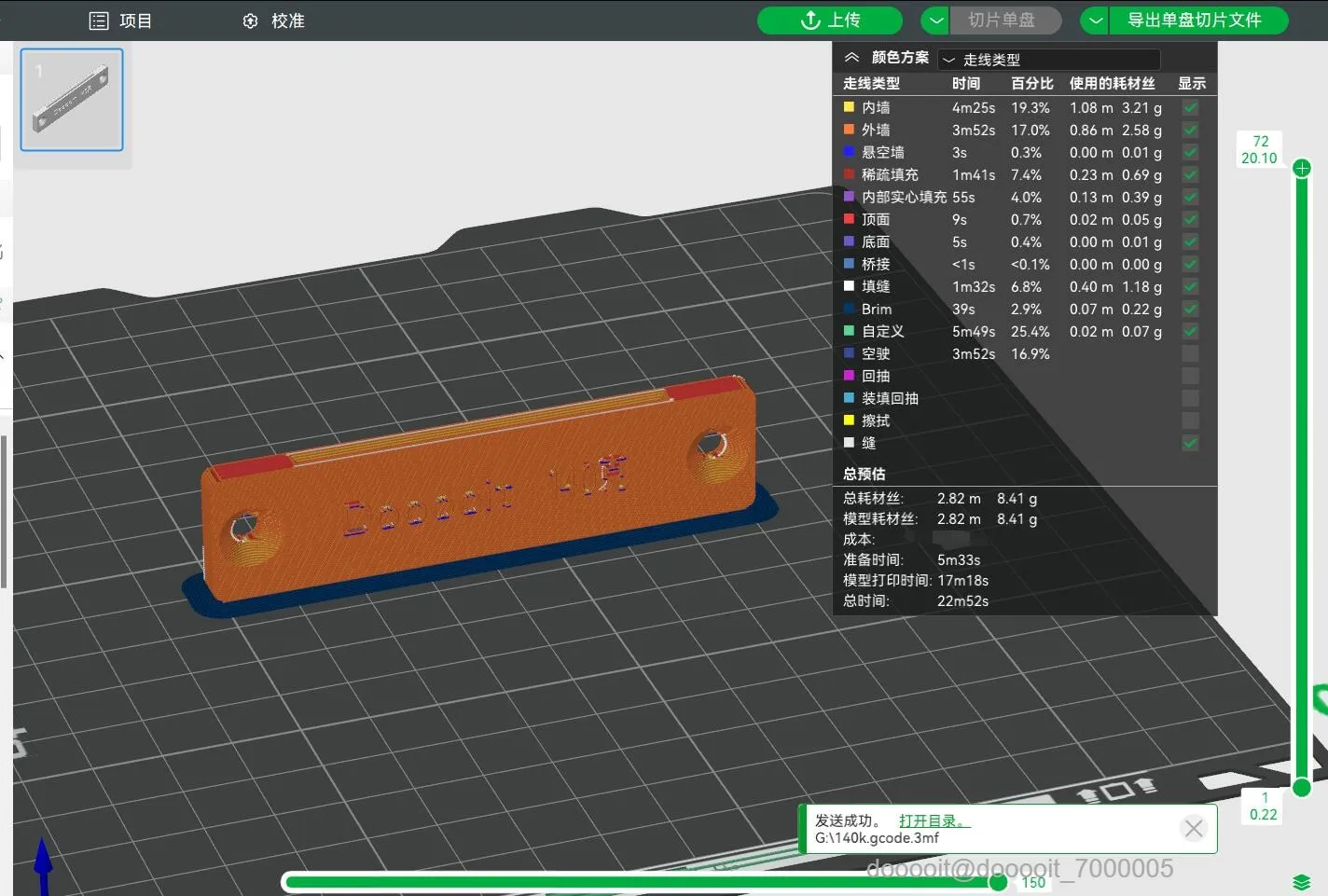The image size is (1328, 896).
Task: Click the 使用的耗材丝 column header
Action: click(1113, 84)
